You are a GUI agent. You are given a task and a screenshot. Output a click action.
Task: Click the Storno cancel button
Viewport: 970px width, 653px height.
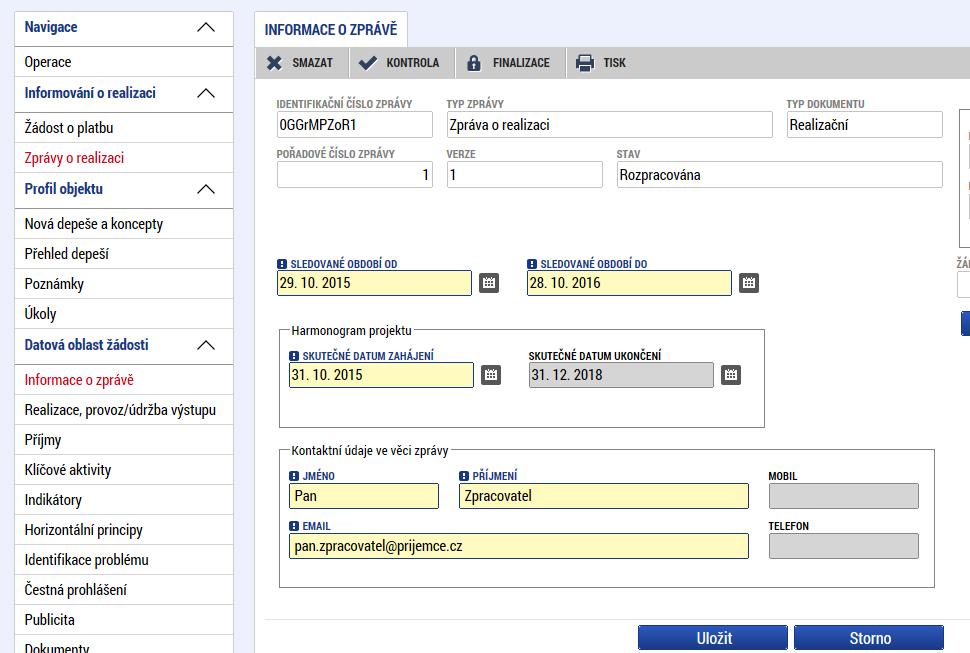(x=869, y=638)
